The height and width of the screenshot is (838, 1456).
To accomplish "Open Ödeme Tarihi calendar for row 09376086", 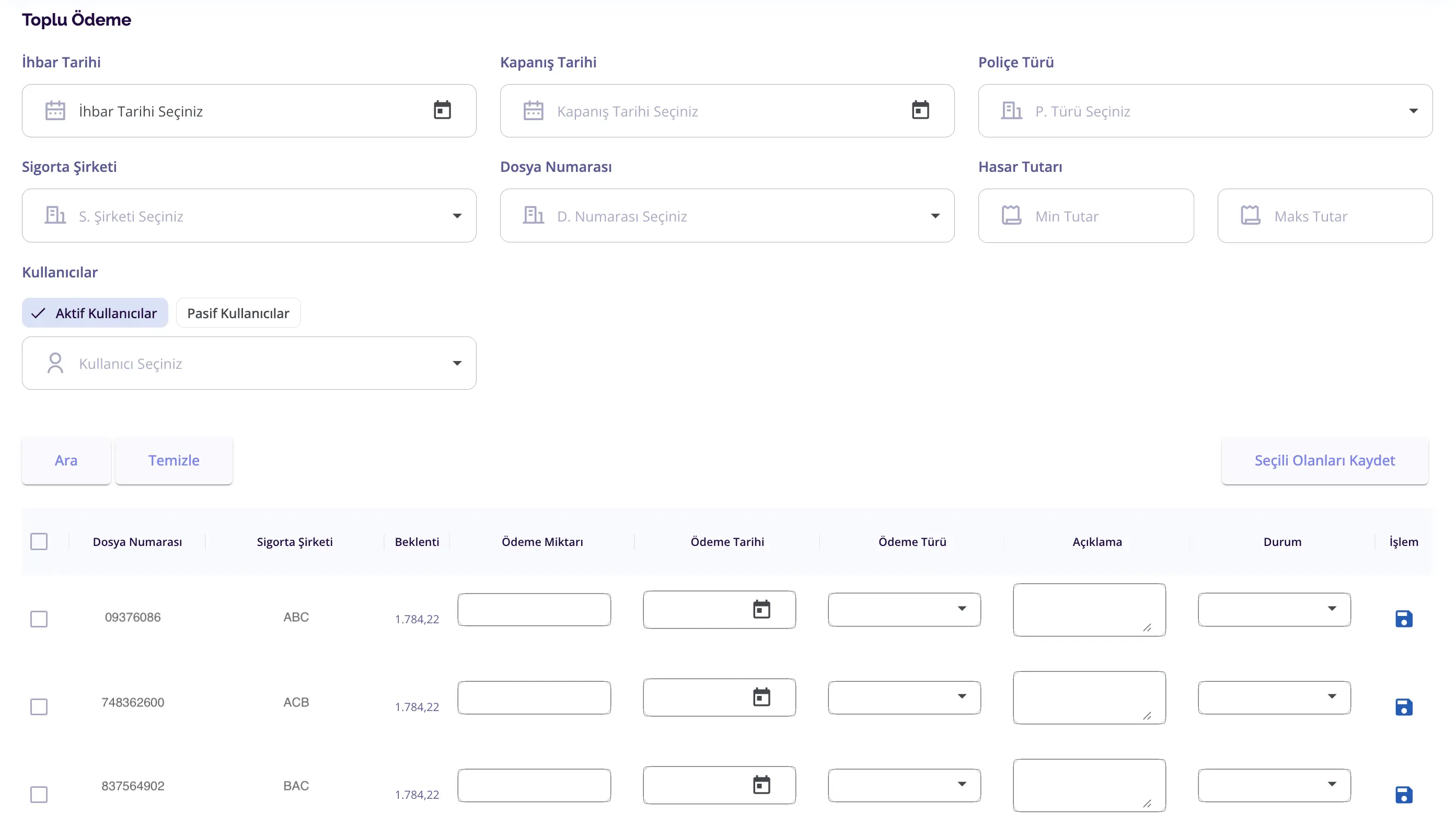I will [761, 609].
